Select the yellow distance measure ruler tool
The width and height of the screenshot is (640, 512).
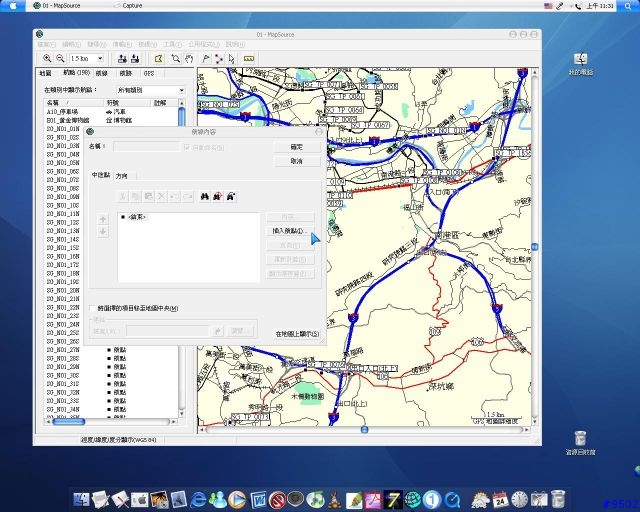(249, 58)
